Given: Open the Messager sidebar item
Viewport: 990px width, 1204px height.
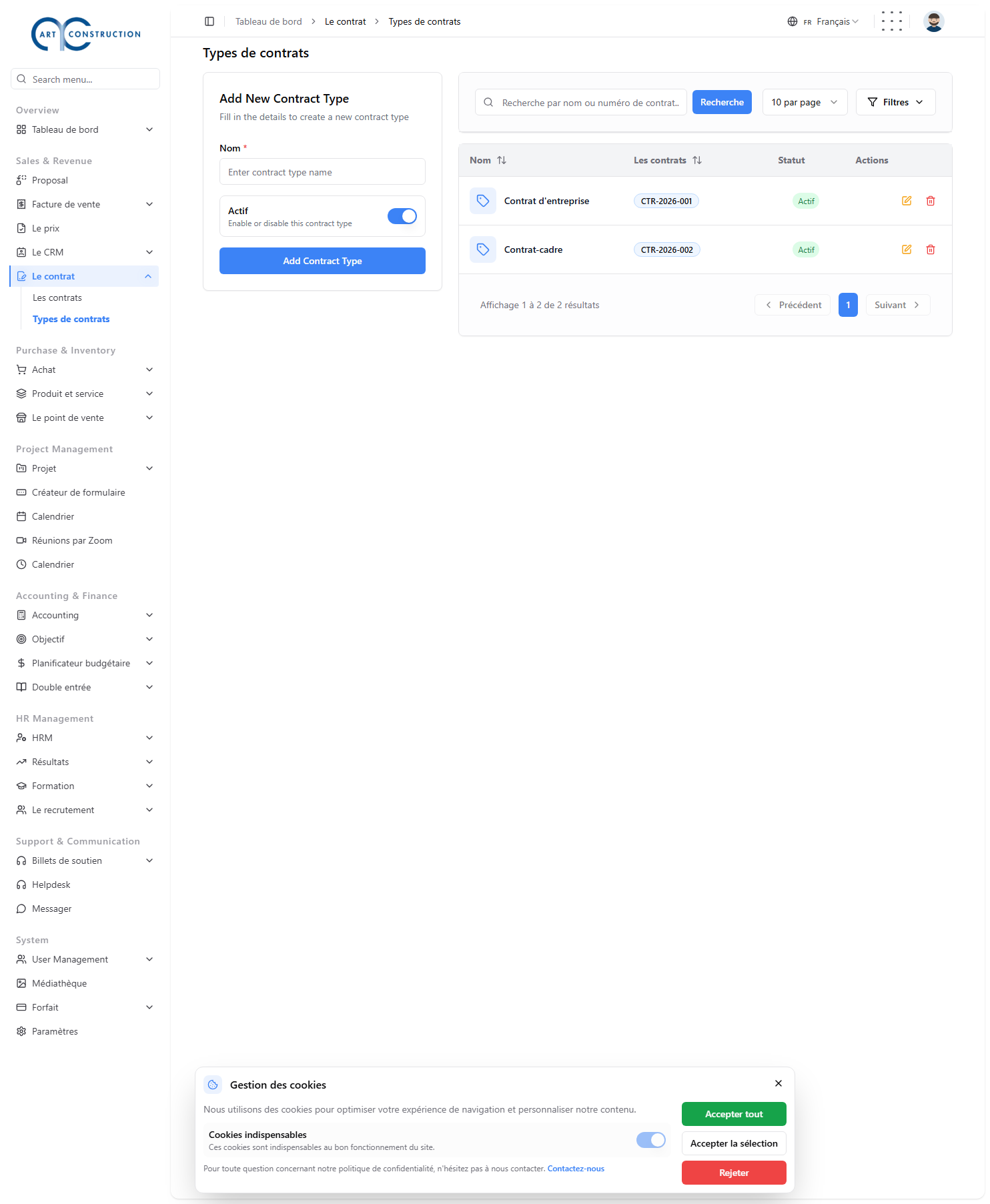Looking at the screenshot, I should (85, 909).
